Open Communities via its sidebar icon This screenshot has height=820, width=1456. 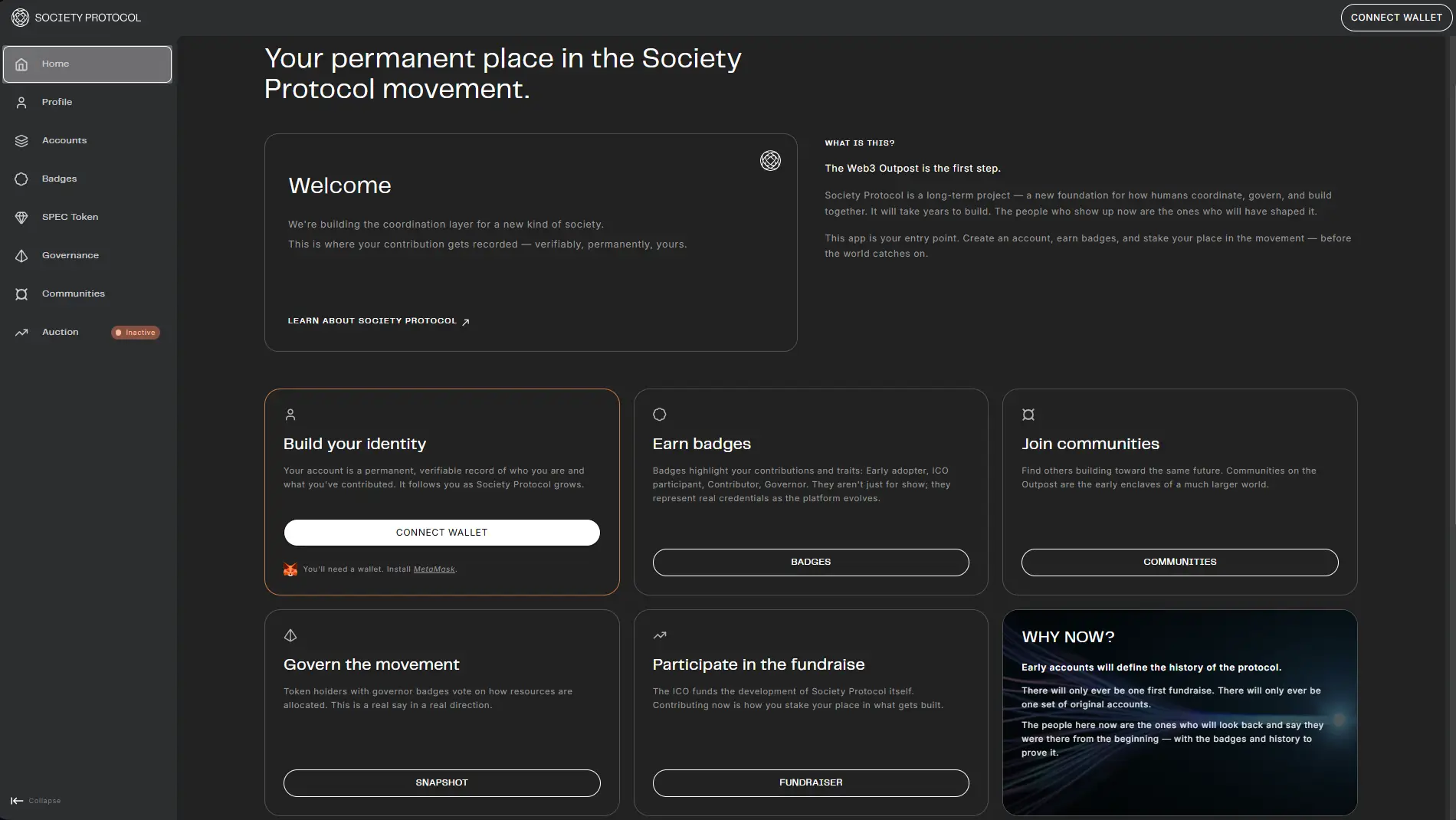pyautogui.click(x=21, y=294)
